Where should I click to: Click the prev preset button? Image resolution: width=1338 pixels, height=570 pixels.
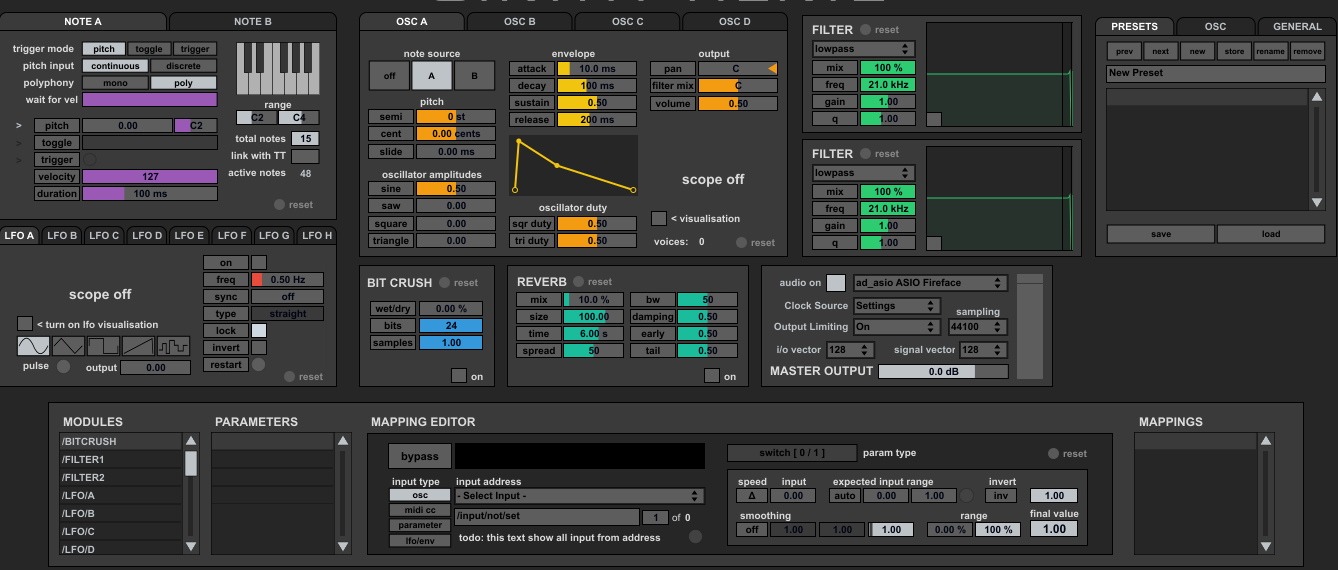coord(1124,51)
